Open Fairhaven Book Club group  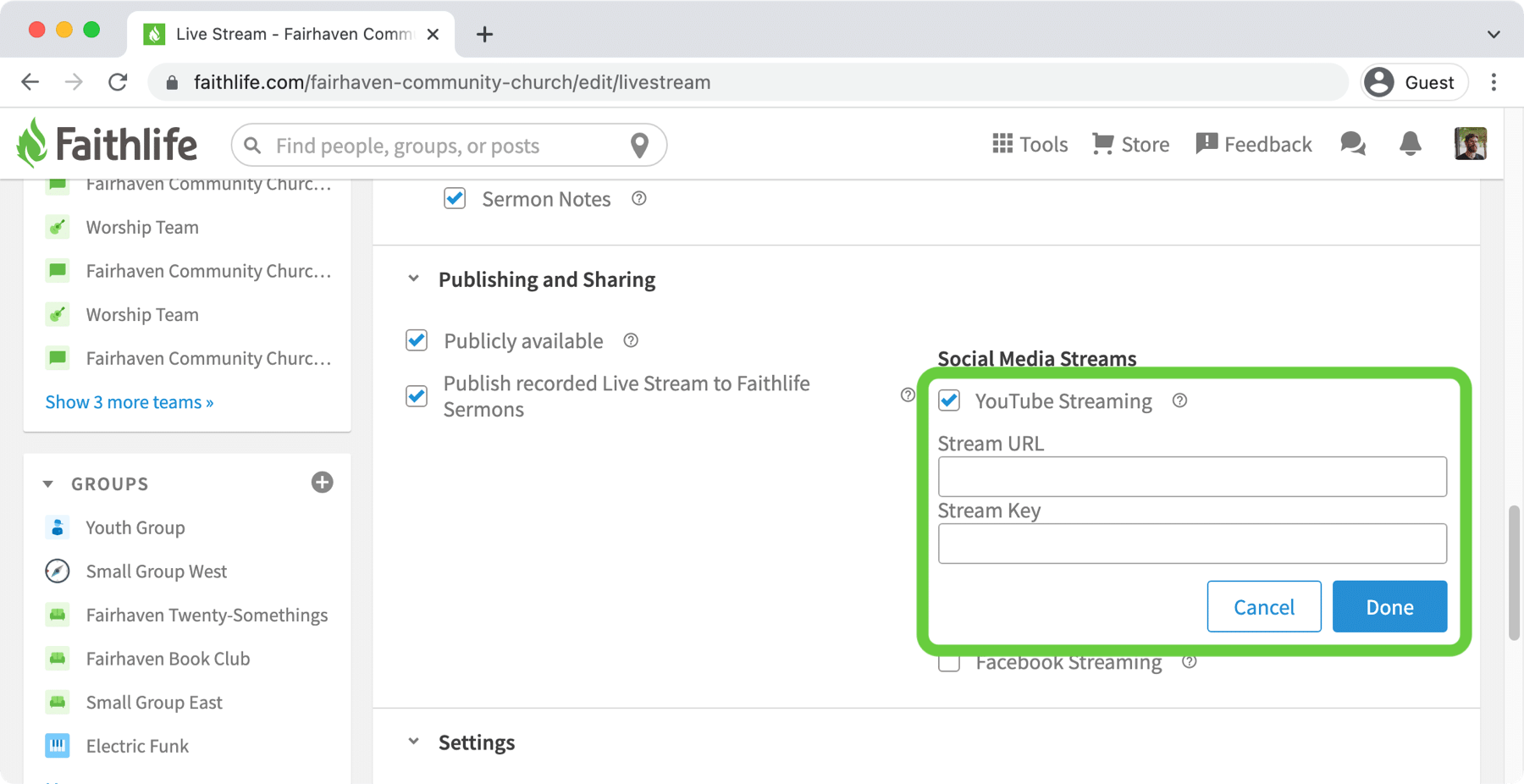[x=168, y=659]
